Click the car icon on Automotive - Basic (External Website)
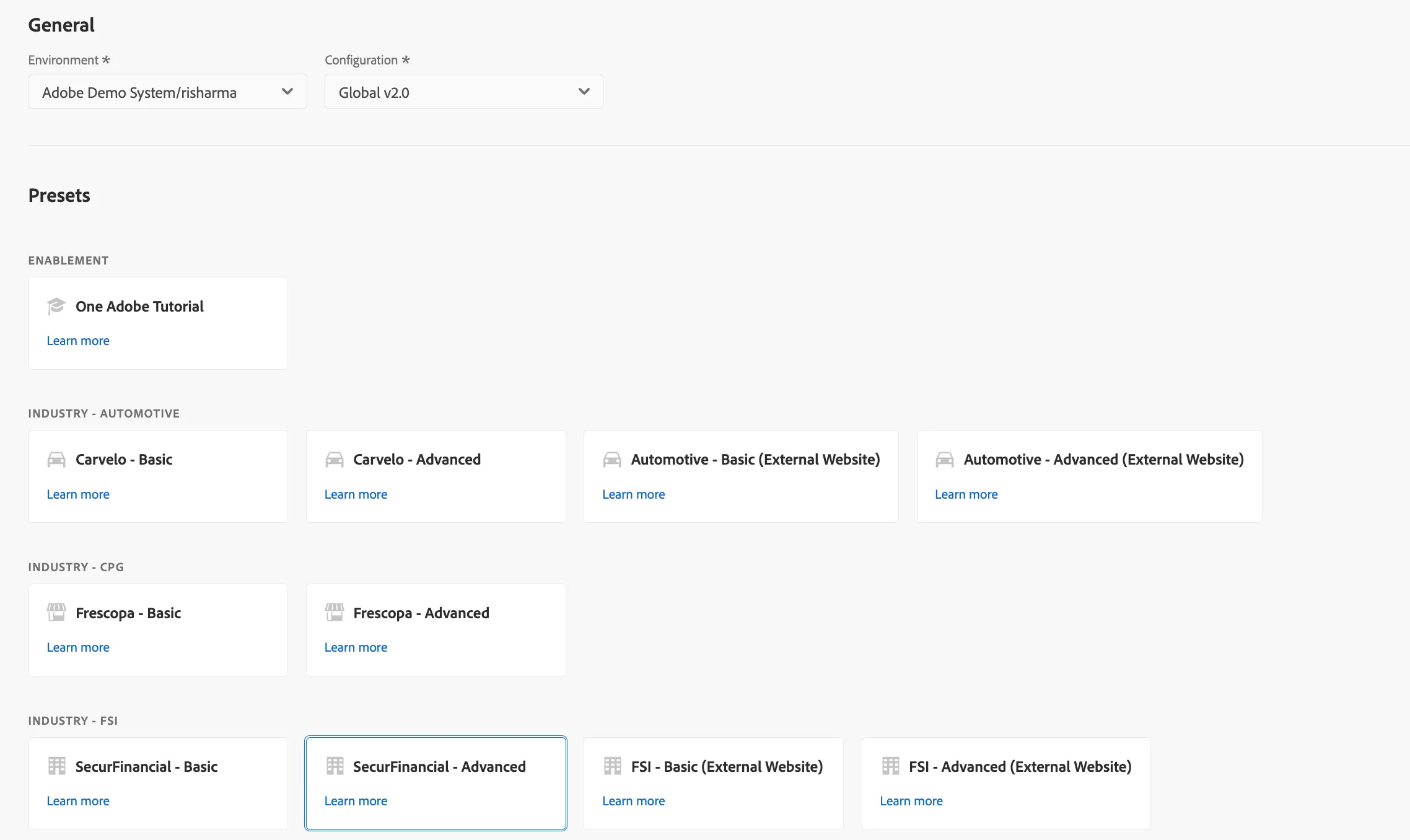1410x840 pixels. 612,460
